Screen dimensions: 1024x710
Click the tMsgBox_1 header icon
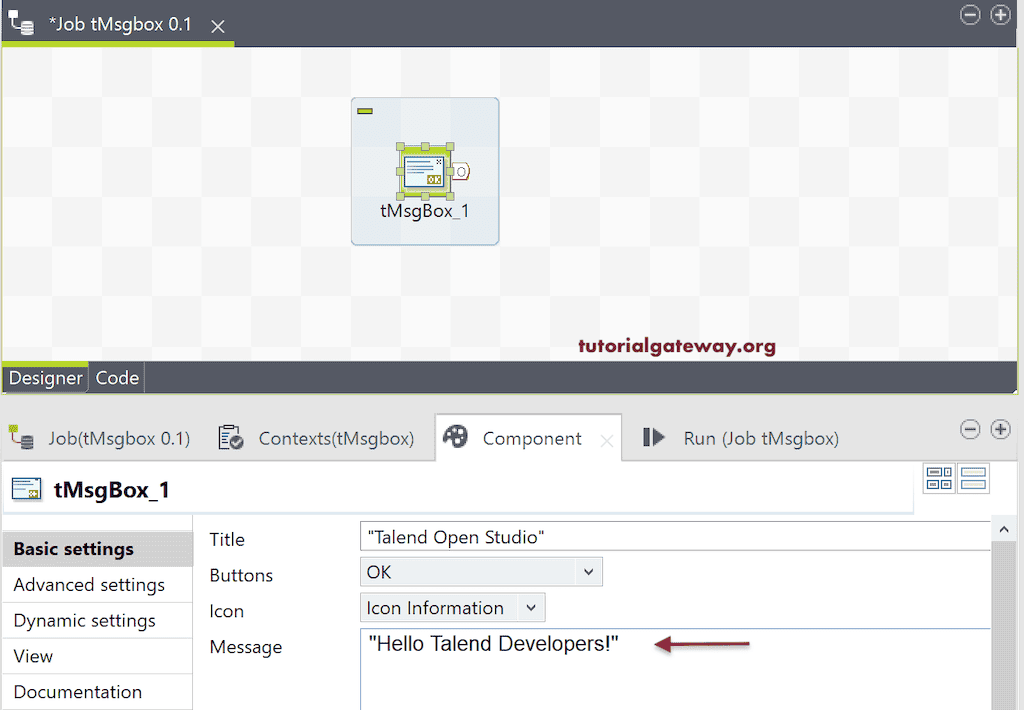coord(27,489)
